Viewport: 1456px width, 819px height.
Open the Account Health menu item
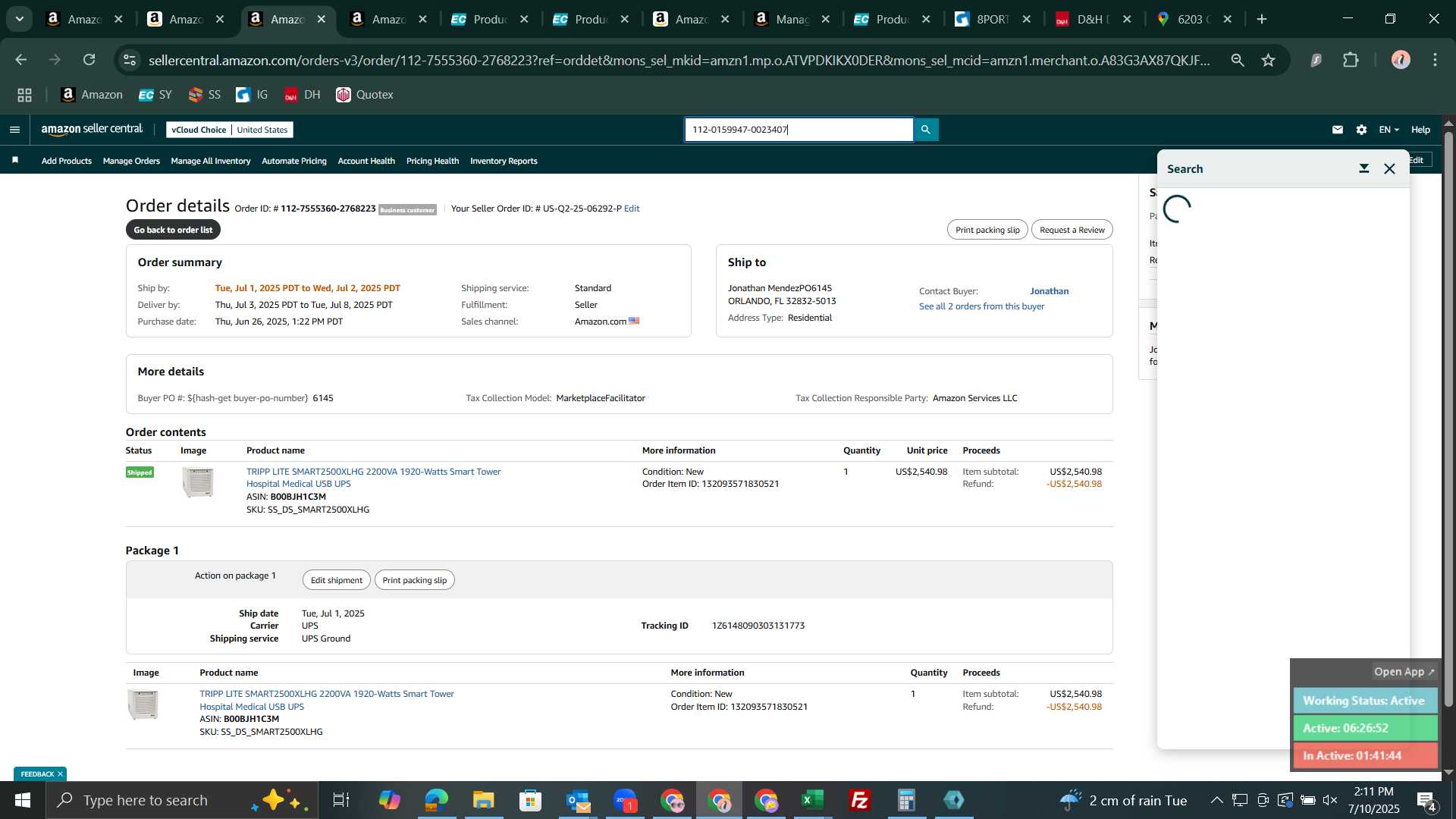pos(366,161)
